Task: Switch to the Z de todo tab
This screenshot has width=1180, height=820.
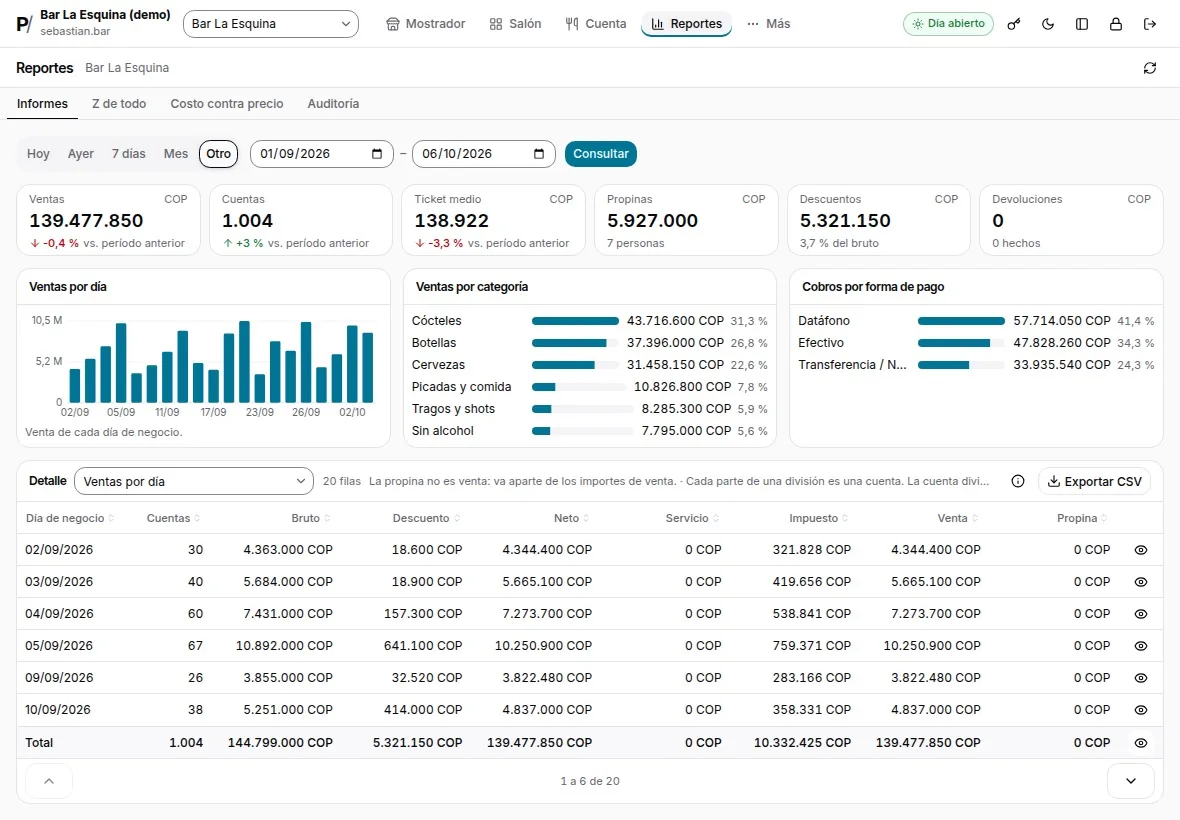Action: click(x=119, y=104)
